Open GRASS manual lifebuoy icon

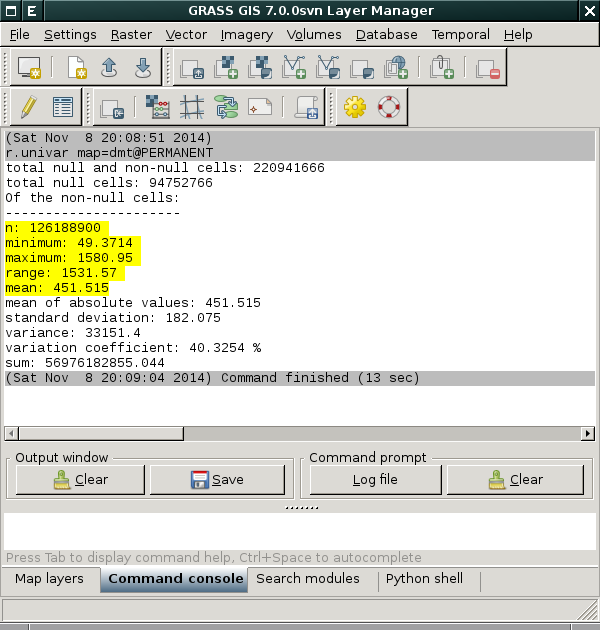(x=389, y=107)
